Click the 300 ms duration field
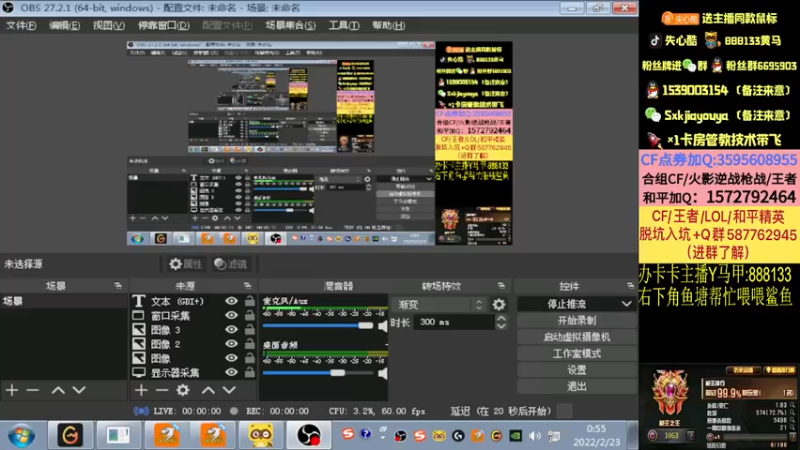800x450 pixels. [x=454, y=322]
